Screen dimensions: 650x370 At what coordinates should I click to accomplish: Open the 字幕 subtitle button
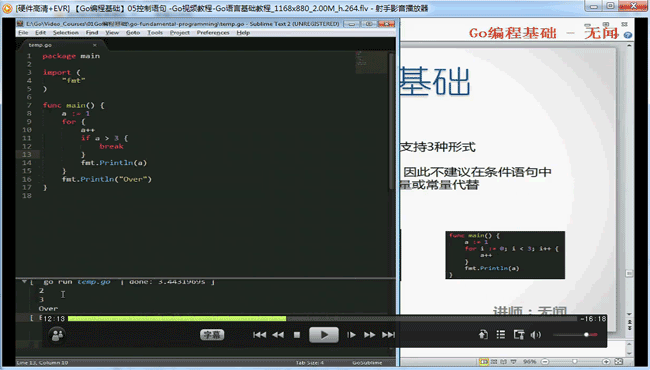point(212,335)
